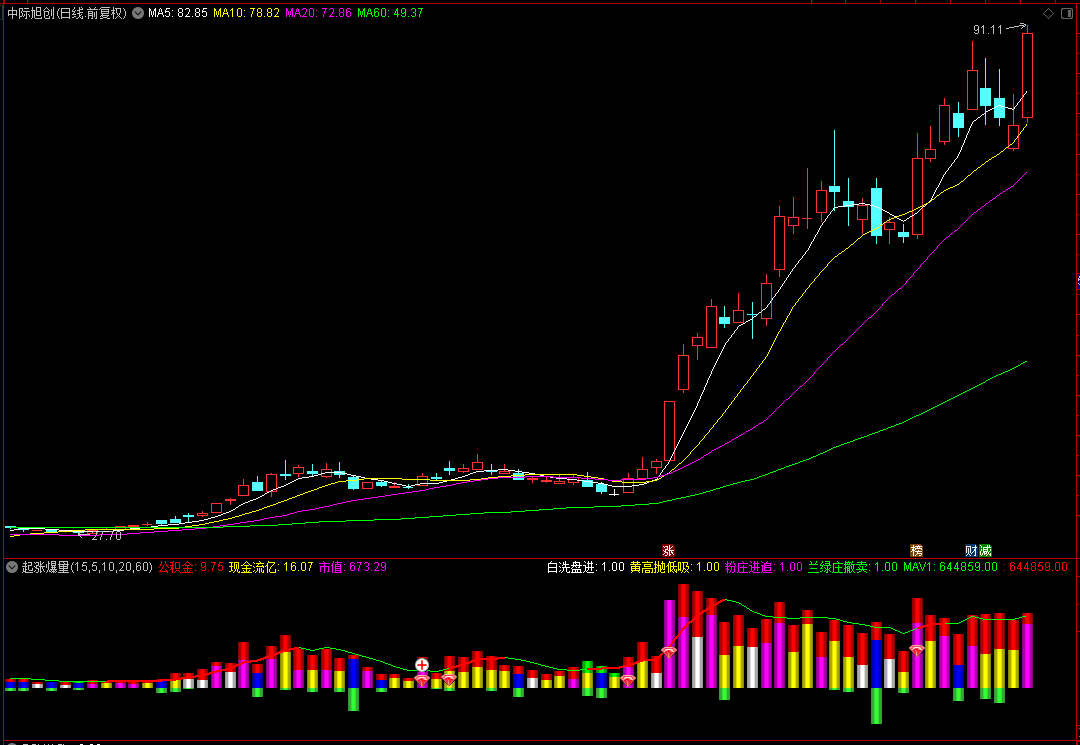Click the 现金流亿: 16.07 value

[271, 567]
